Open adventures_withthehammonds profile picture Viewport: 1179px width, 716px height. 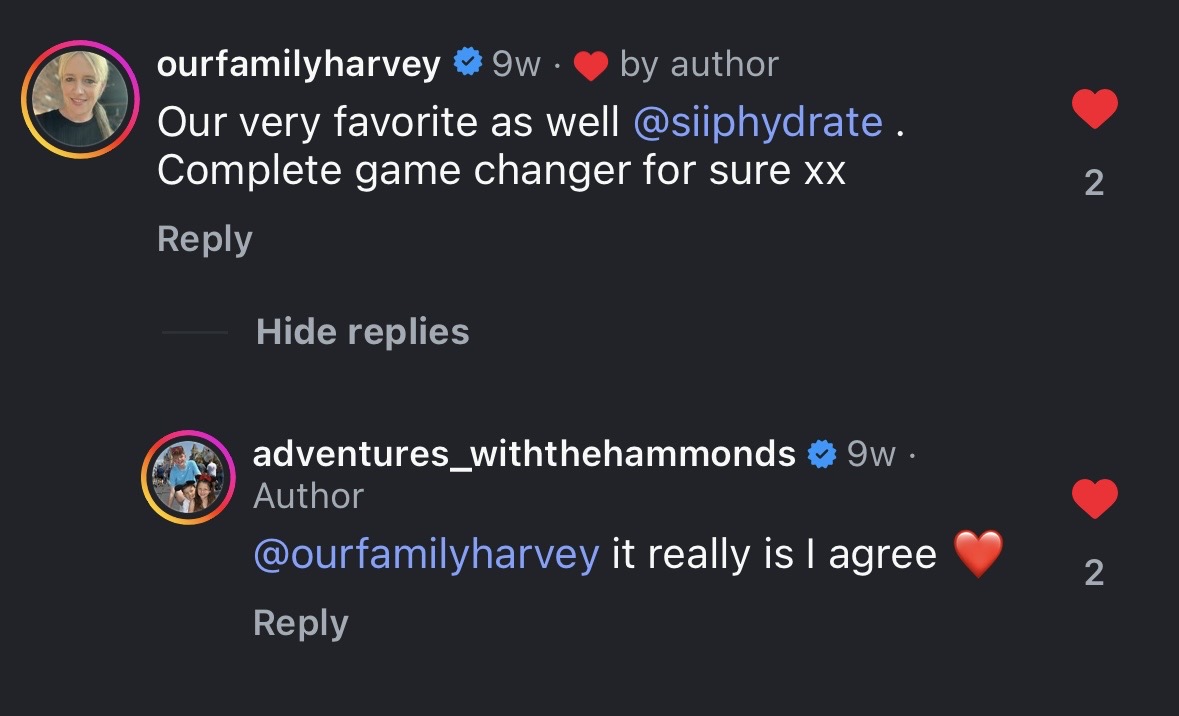click(x=188, y=478)
